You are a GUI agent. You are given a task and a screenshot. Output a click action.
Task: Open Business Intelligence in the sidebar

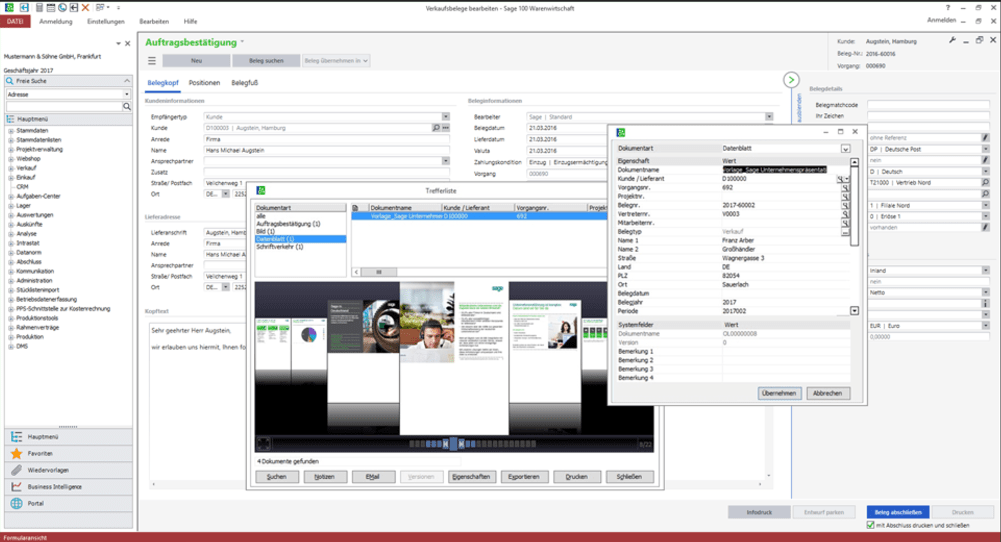[68, 486]
